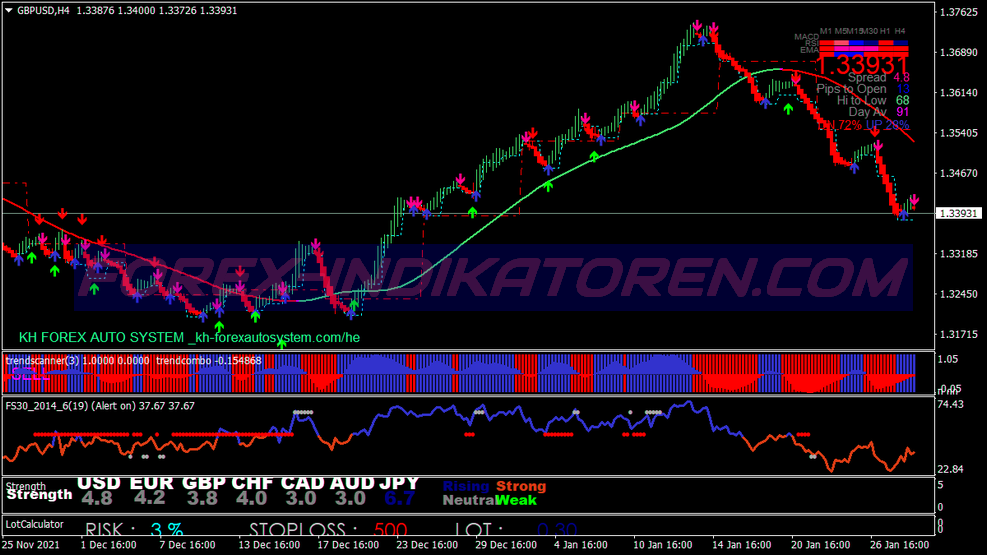Click the 13 Dec 16:00 time label
This screenshot has width=987, height=555.
point(269,545)
